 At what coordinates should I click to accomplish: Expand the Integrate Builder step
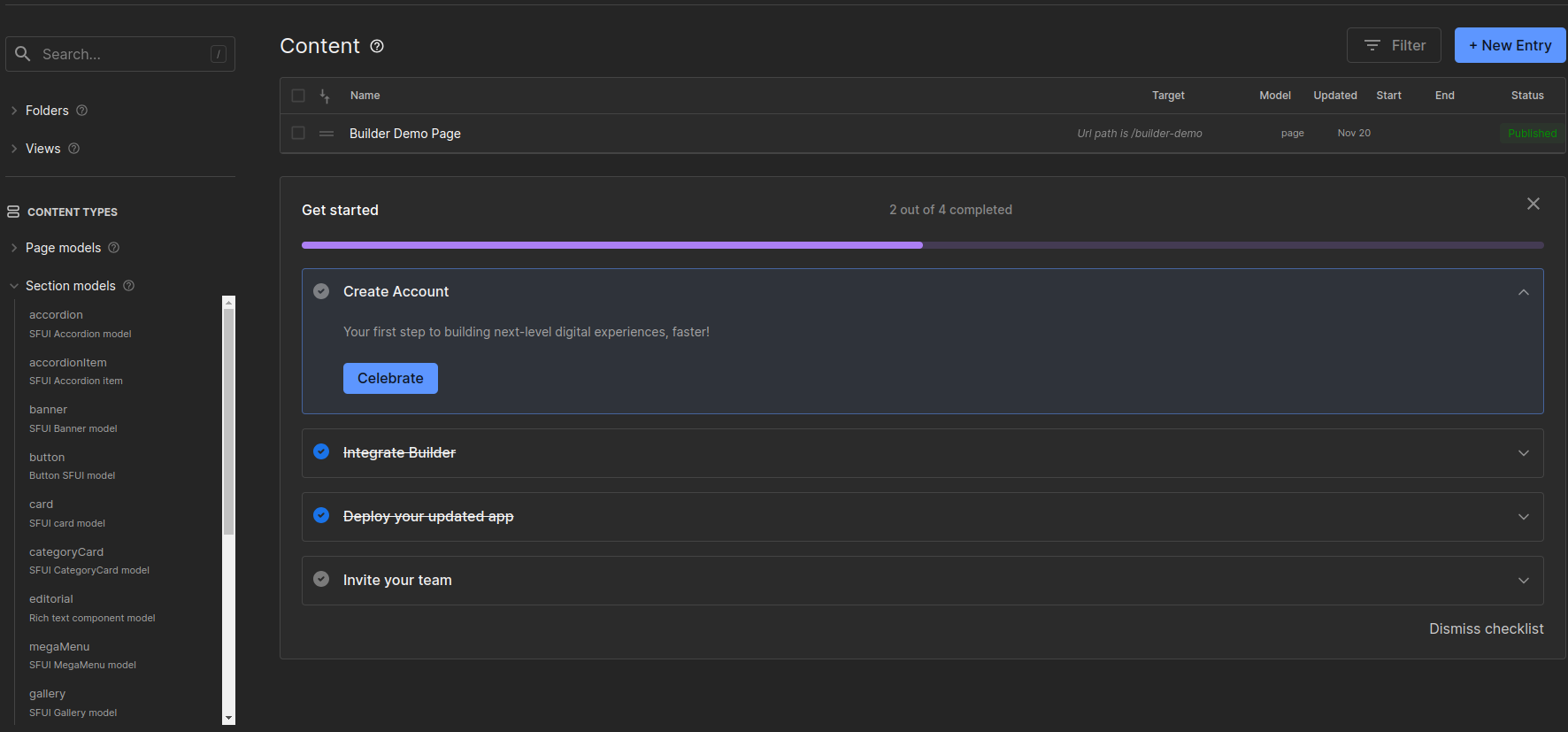pos(1523,453)
